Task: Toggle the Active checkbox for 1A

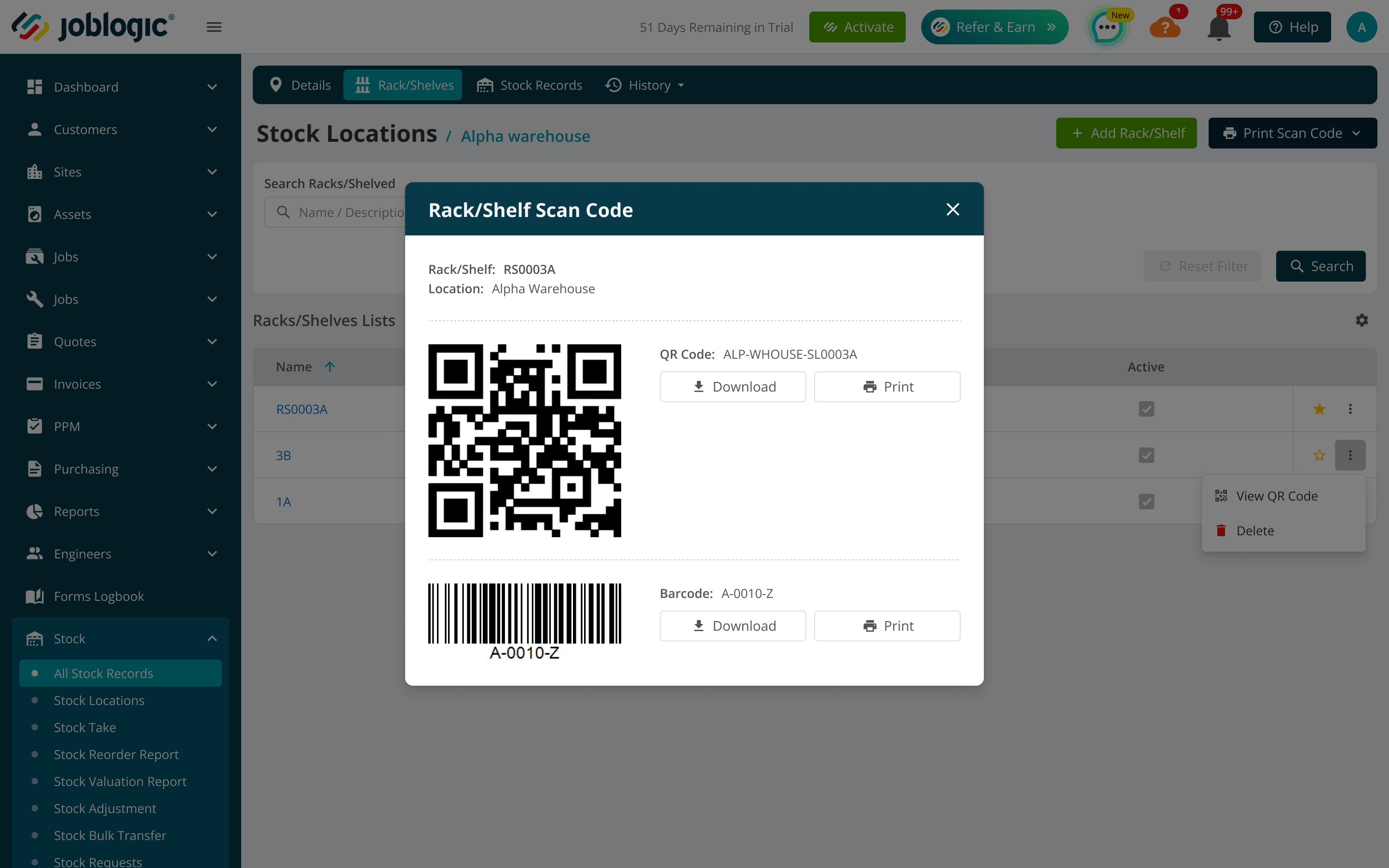Action: click(1146, 502)
